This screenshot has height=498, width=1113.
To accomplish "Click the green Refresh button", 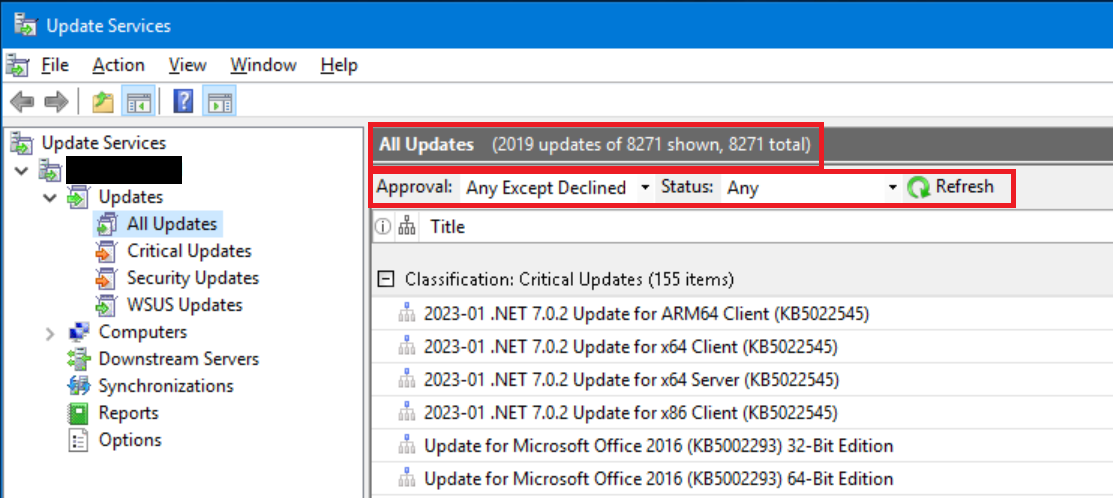I will 951,187.
